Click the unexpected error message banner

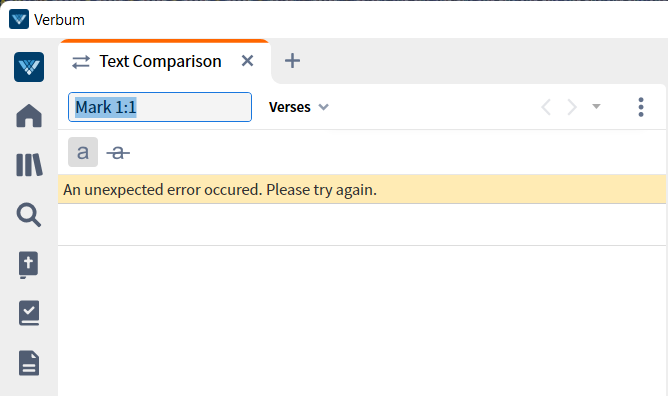coord(362,189)
